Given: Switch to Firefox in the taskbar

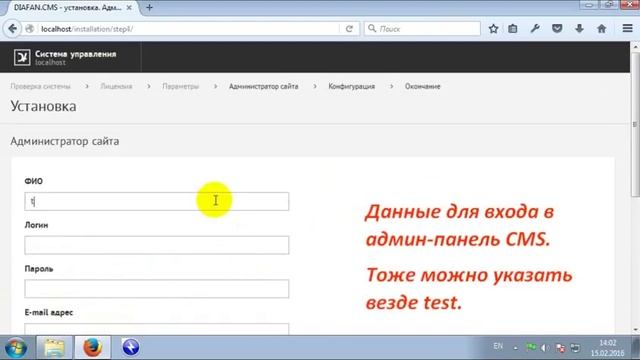Looking at the screenshot, I should pos(92,348).
